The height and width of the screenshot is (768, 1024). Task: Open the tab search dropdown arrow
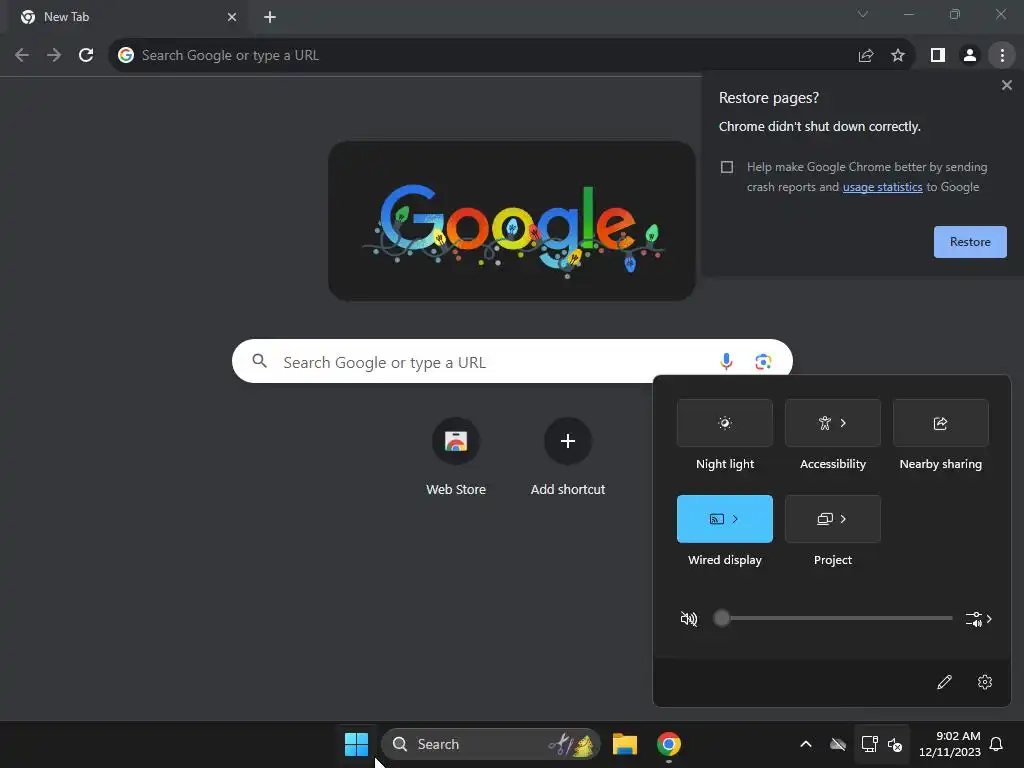(863, 14)
